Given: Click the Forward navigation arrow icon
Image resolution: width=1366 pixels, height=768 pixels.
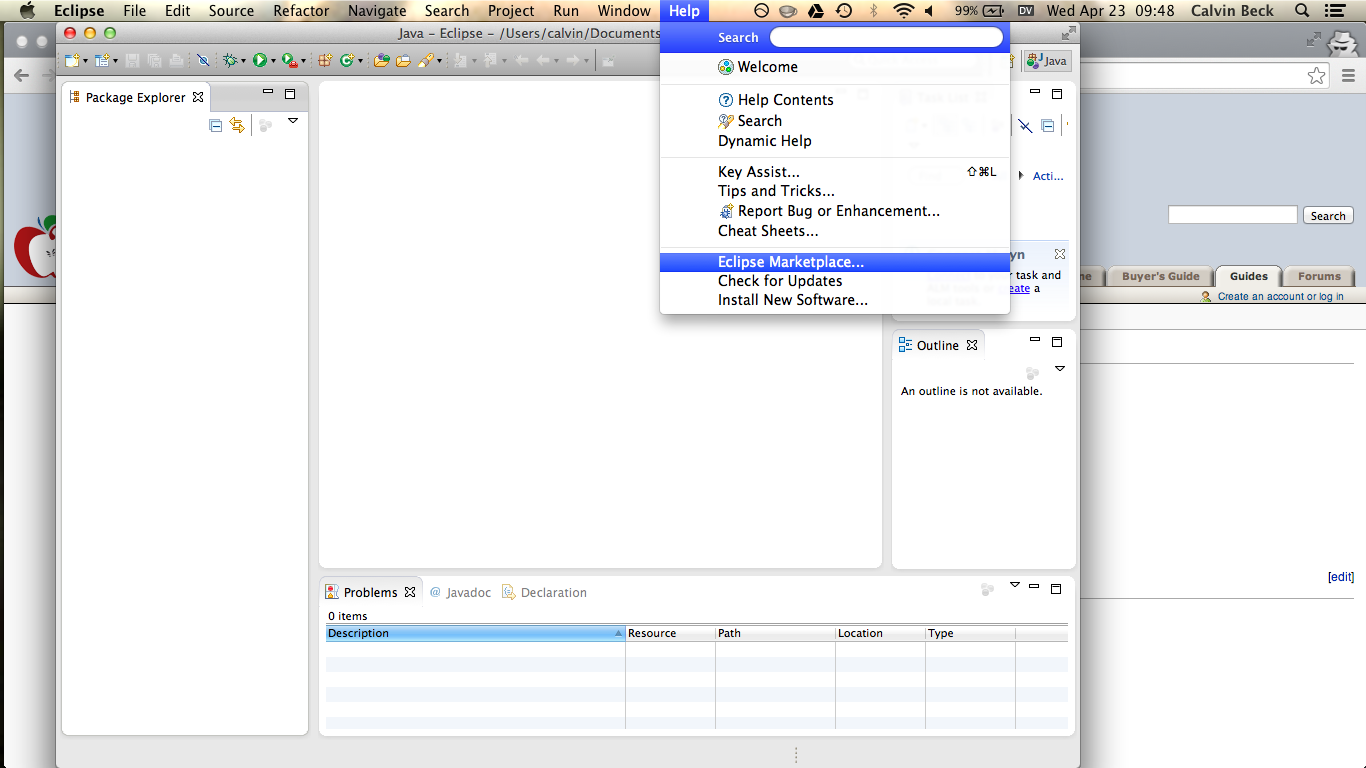Looking at the screenshot, I should [572, 61].
